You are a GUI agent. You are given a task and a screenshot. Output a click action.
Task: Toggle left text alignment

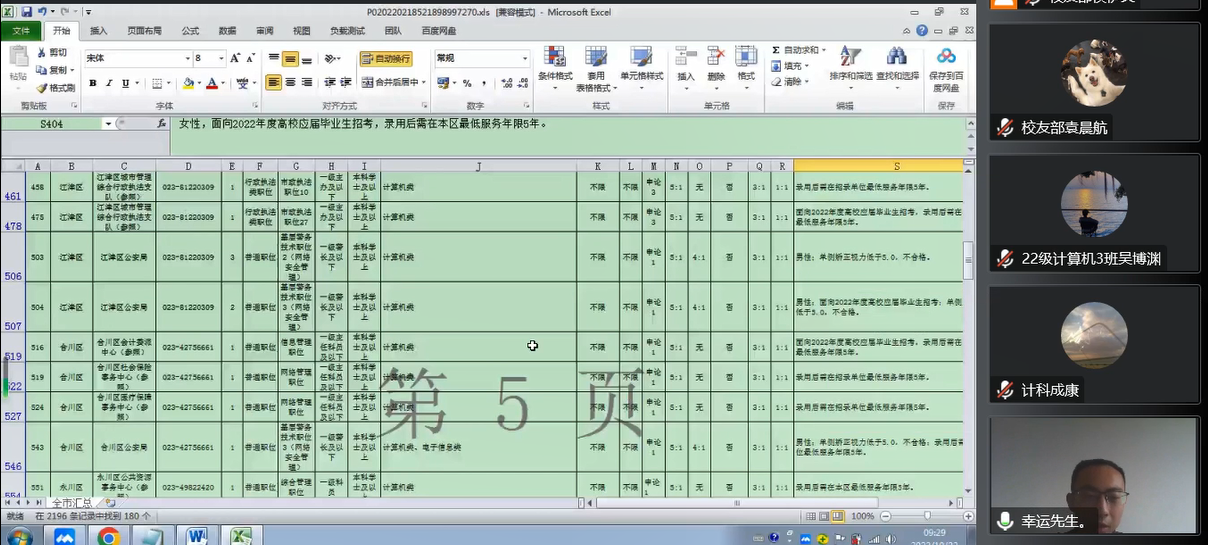click(273, 83)
